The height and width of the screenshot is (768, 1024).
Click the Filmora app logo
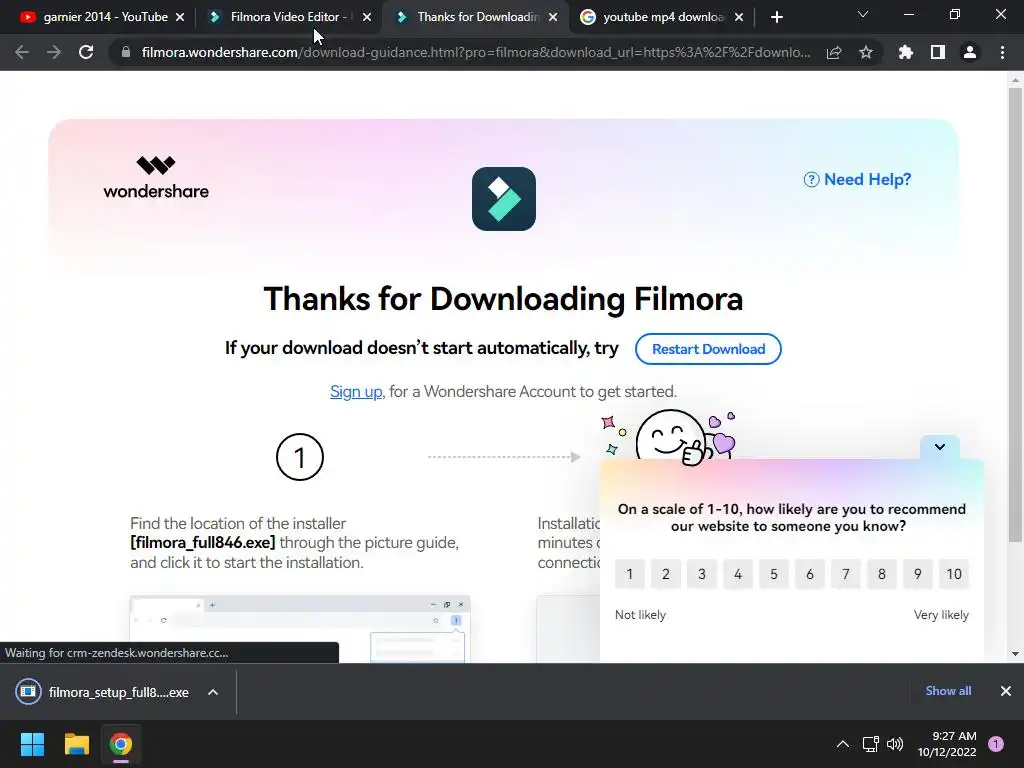point(504,199)
